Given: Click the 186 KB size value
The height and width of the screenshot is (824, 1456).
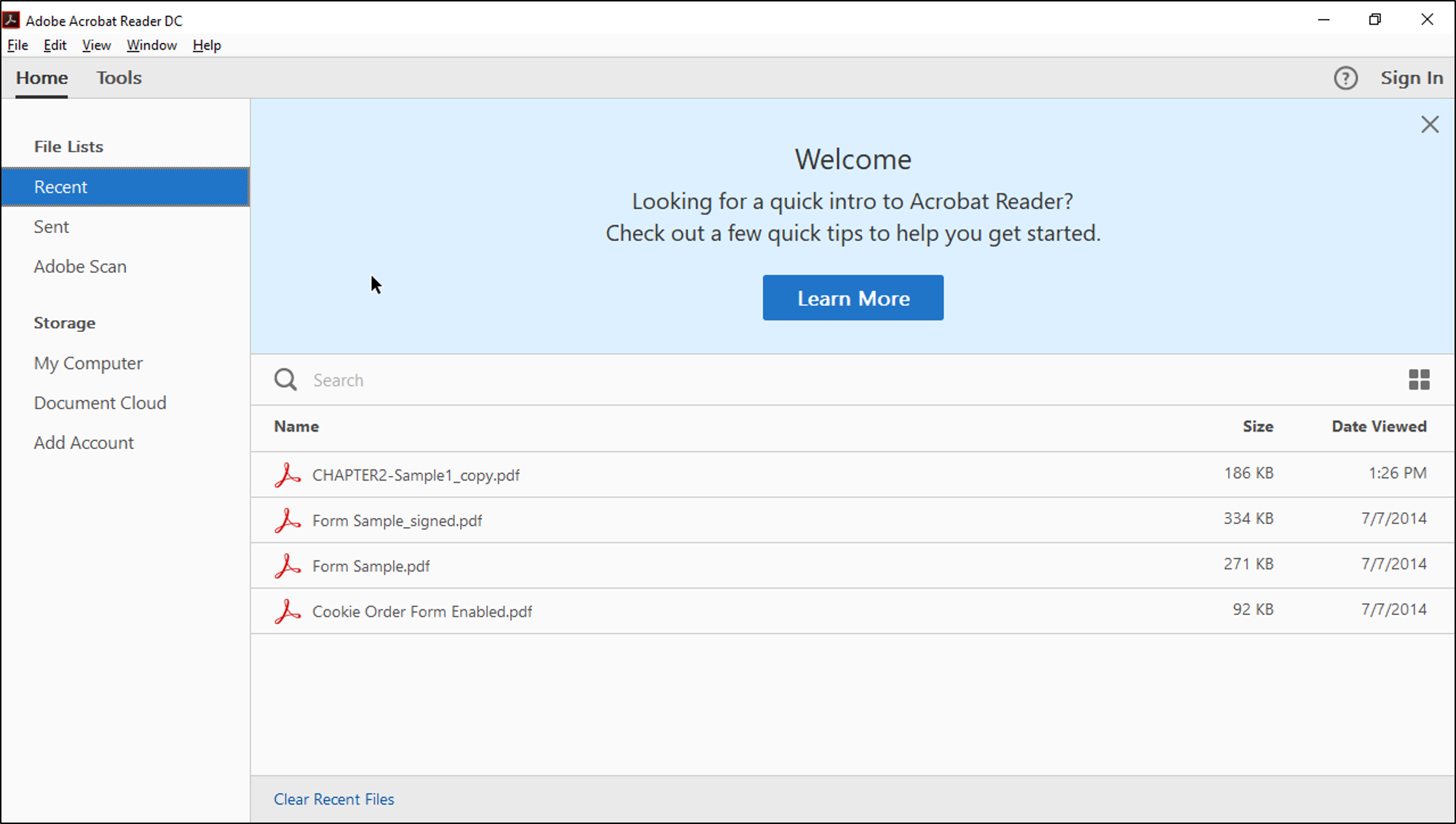Looking at the screenshot, I should click(x=1249, y=473).
